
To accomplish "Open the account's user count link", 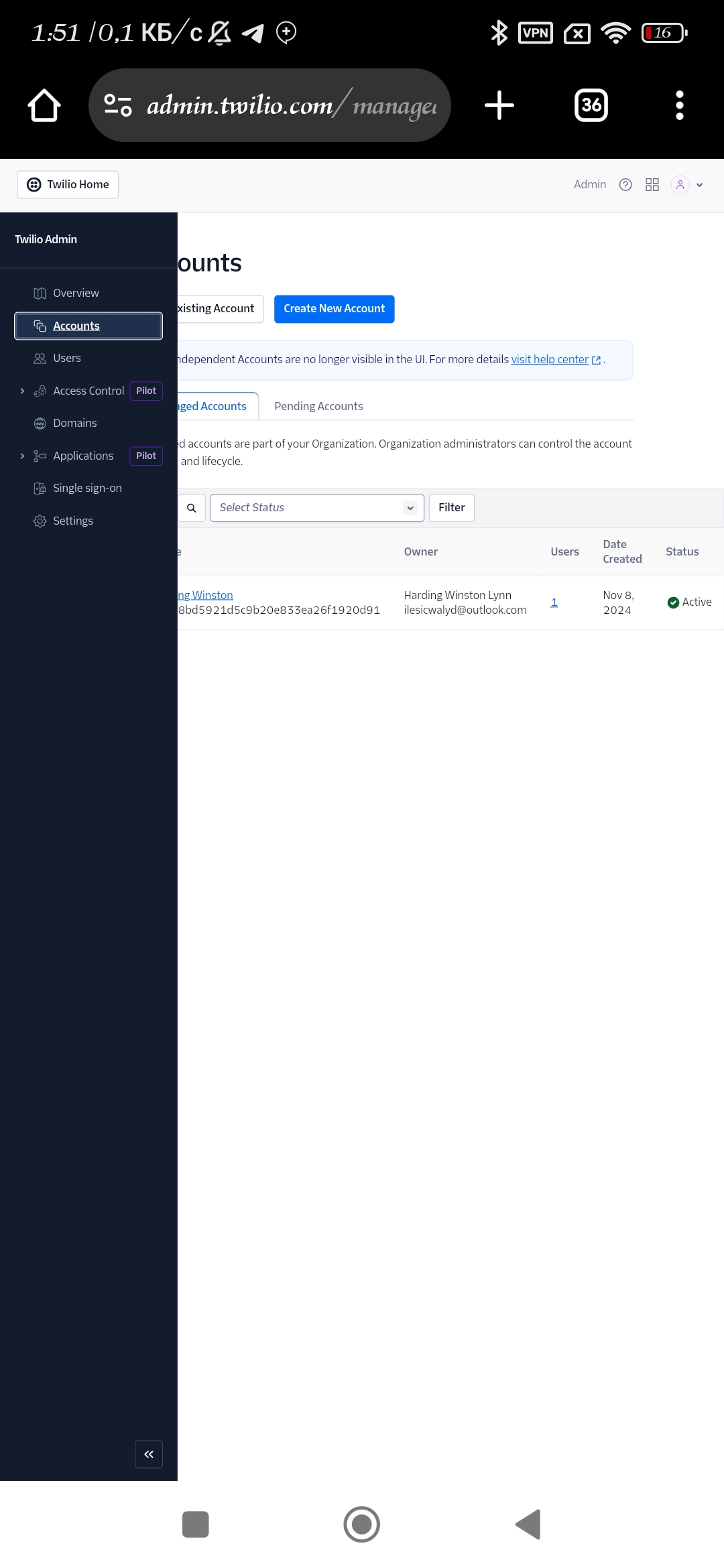I will tap(554, 602).
